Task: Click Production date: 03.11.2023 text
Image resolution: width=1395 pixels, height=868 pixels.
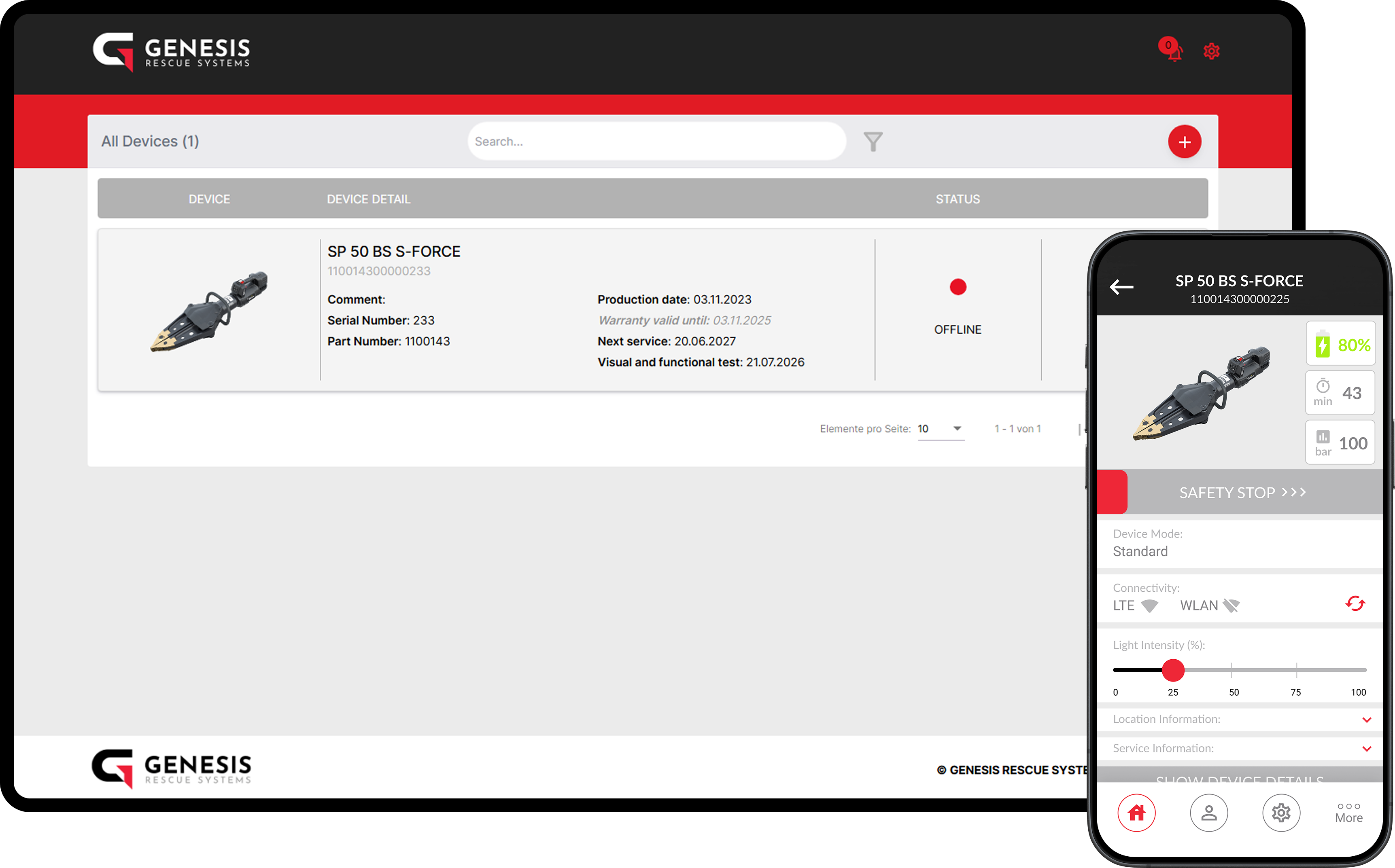Action: click(x=674, y=300)
